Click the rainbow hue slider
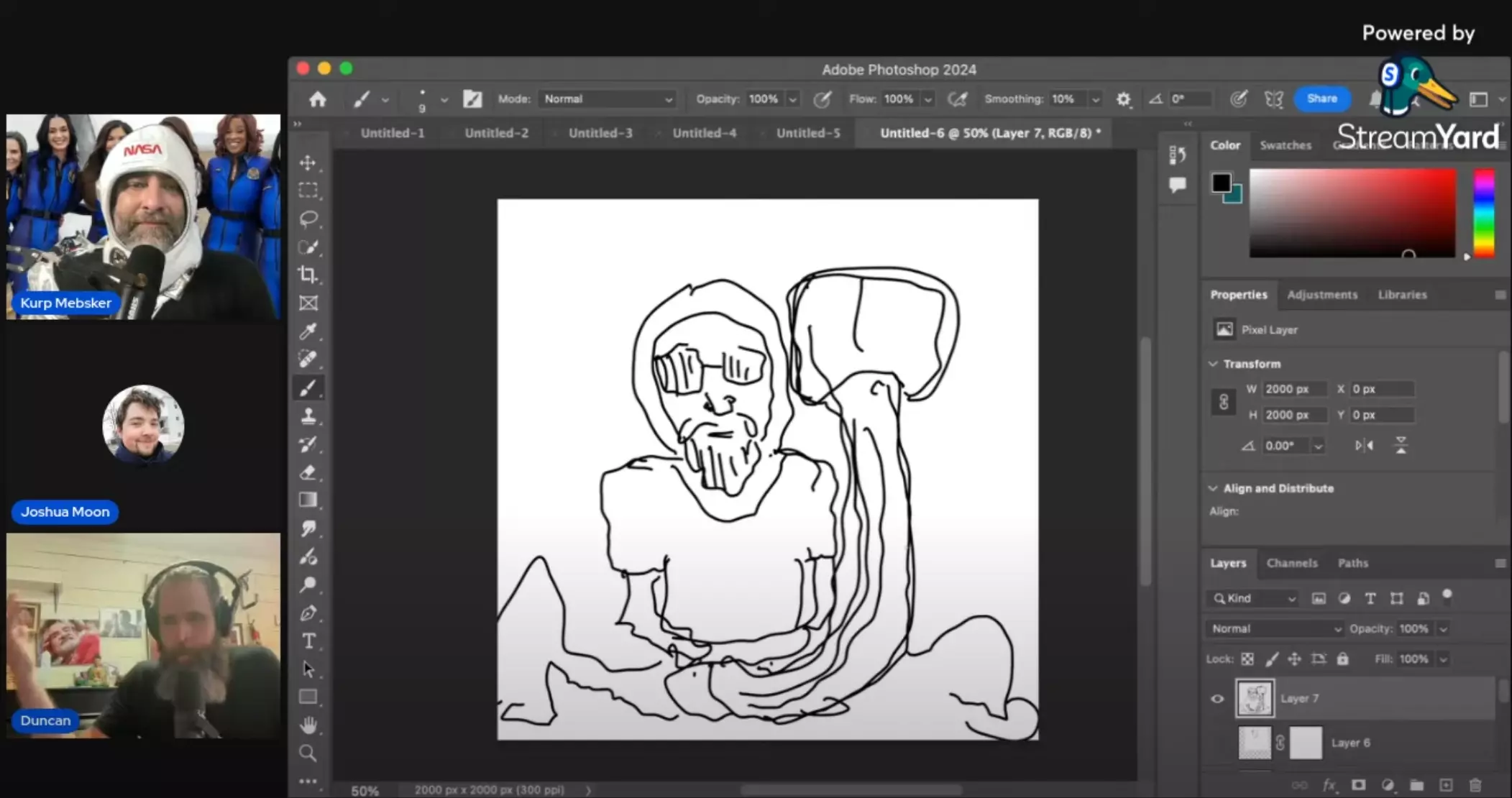This screenshot has width=1512, height=798. pos(1484,214)
